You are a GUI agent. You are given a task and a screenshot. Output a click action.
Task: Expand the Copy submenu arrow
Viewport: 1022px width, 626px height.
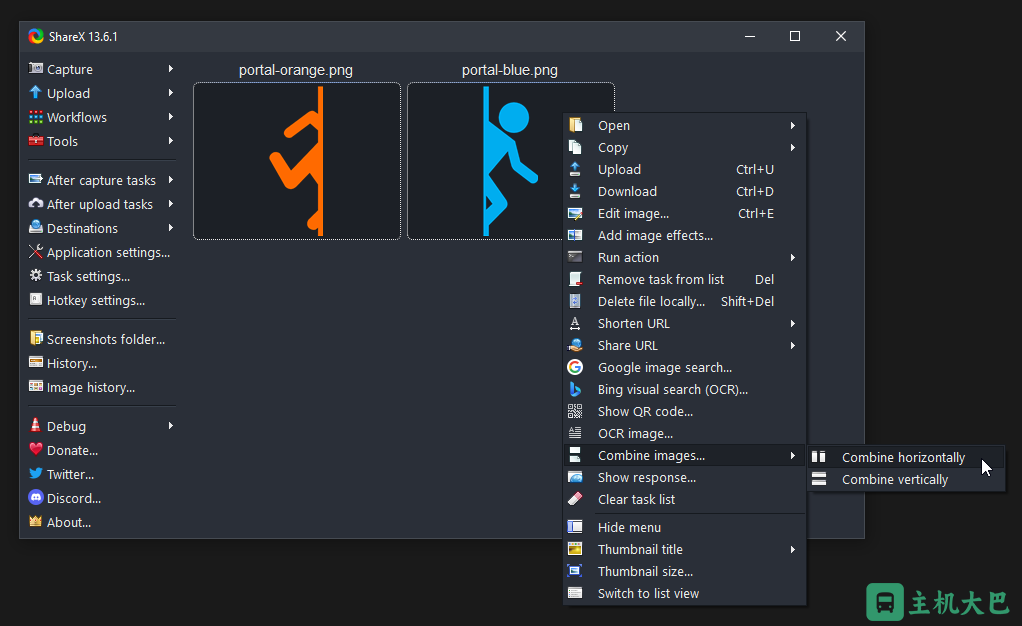point(793,147)
